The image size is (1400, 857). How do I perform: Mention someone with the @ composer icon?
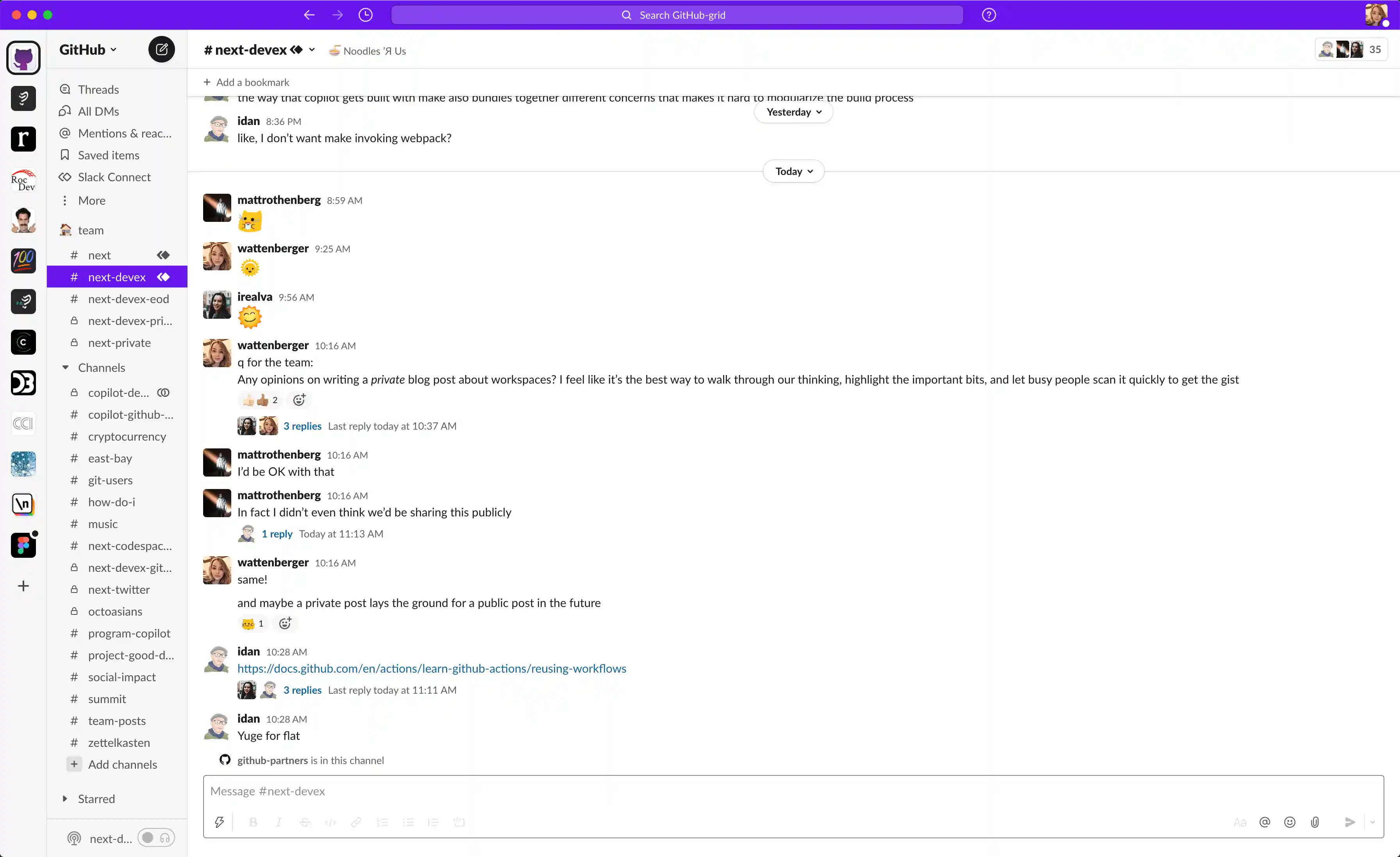click(x=1265, y=822)
